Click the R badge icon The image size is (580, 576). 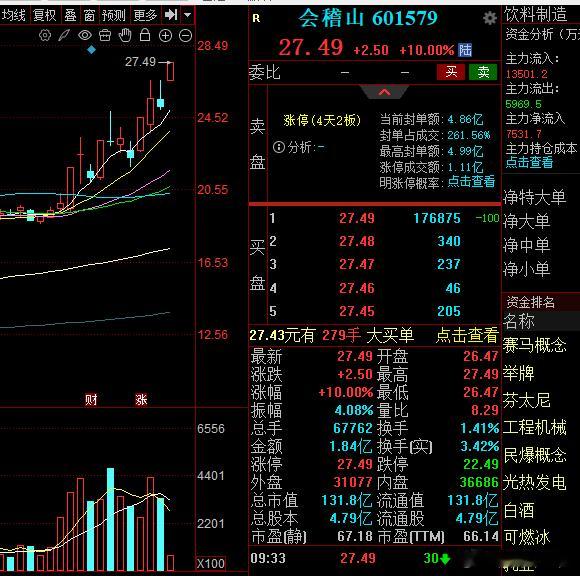(256, 18)
